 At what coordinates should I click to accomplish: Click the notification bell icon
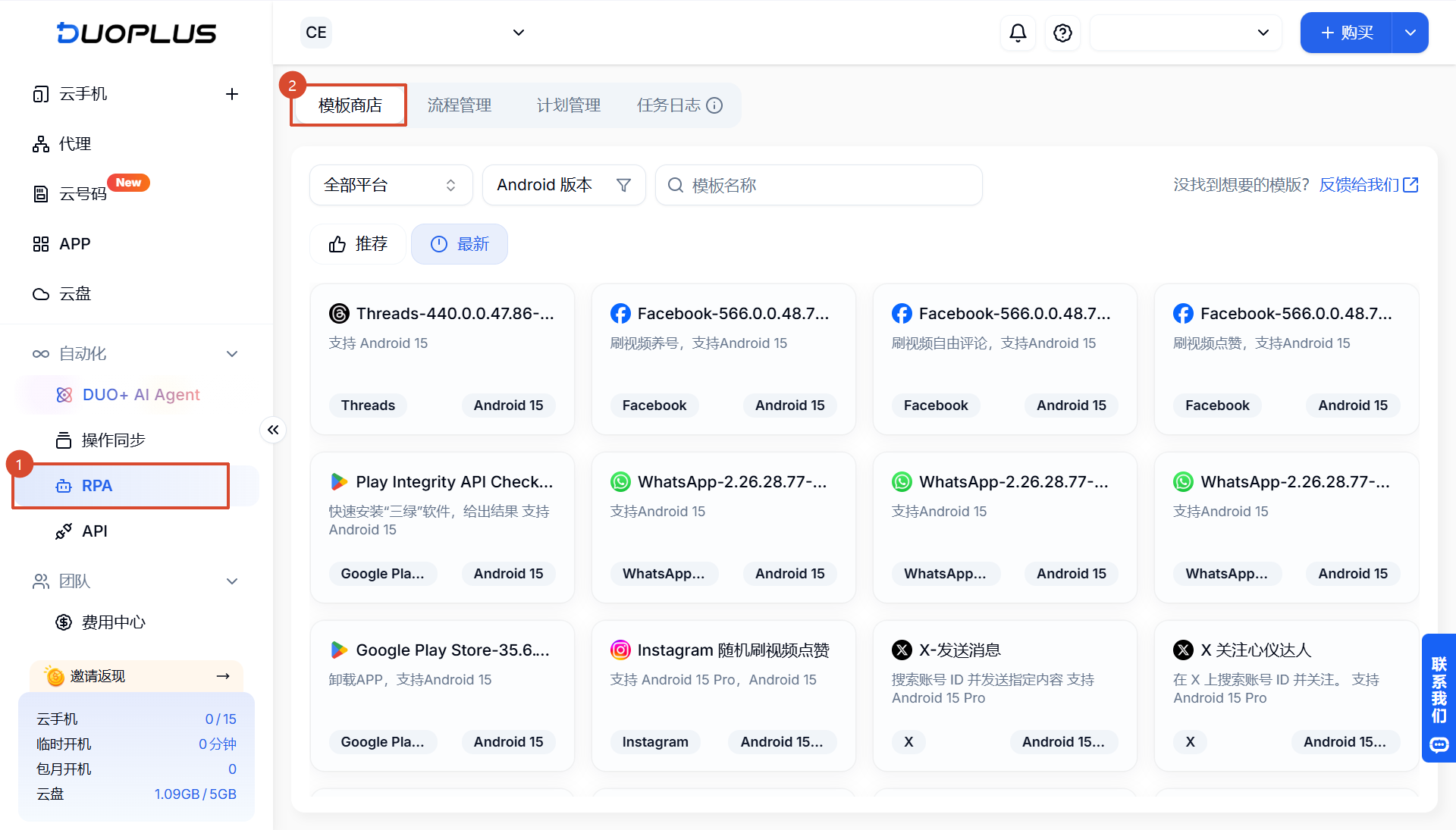(x=1018, y=33)
